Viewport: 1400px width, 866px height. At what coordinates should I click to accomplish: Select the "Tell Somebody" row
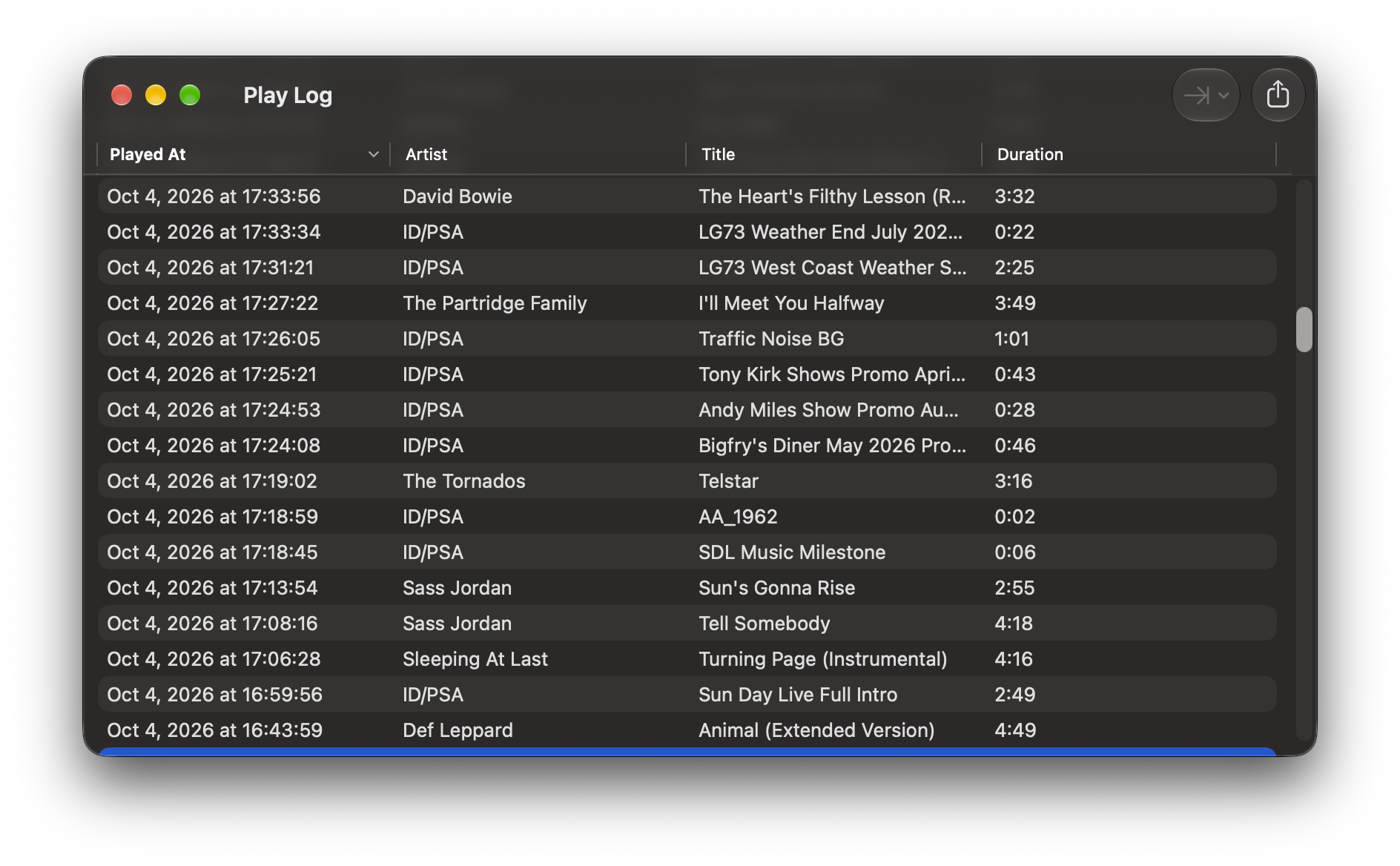(687, 624)
